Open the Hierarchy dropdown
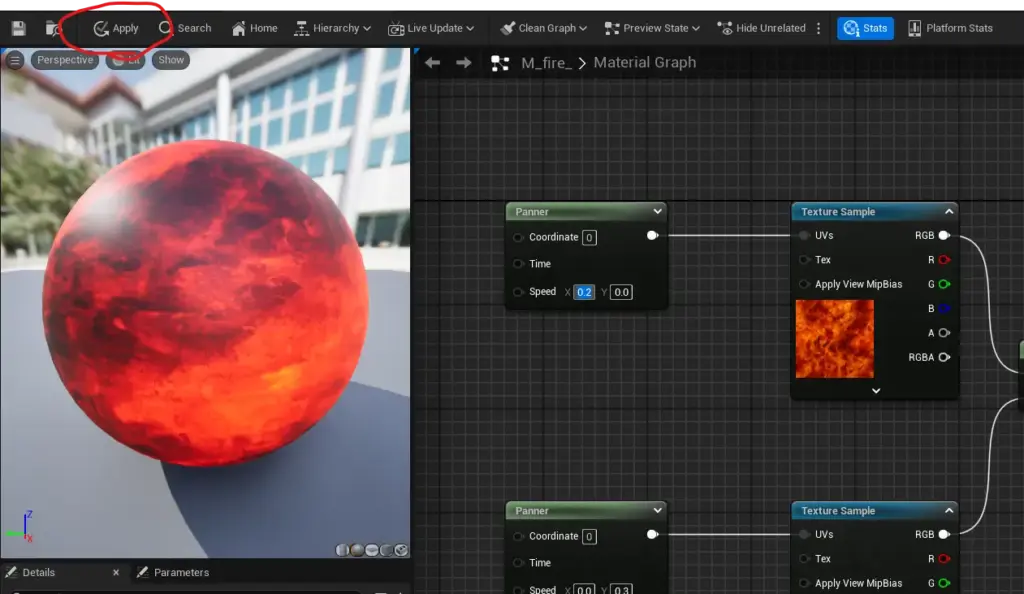This screenshot has width=1024, height=594. click(332, 28)
